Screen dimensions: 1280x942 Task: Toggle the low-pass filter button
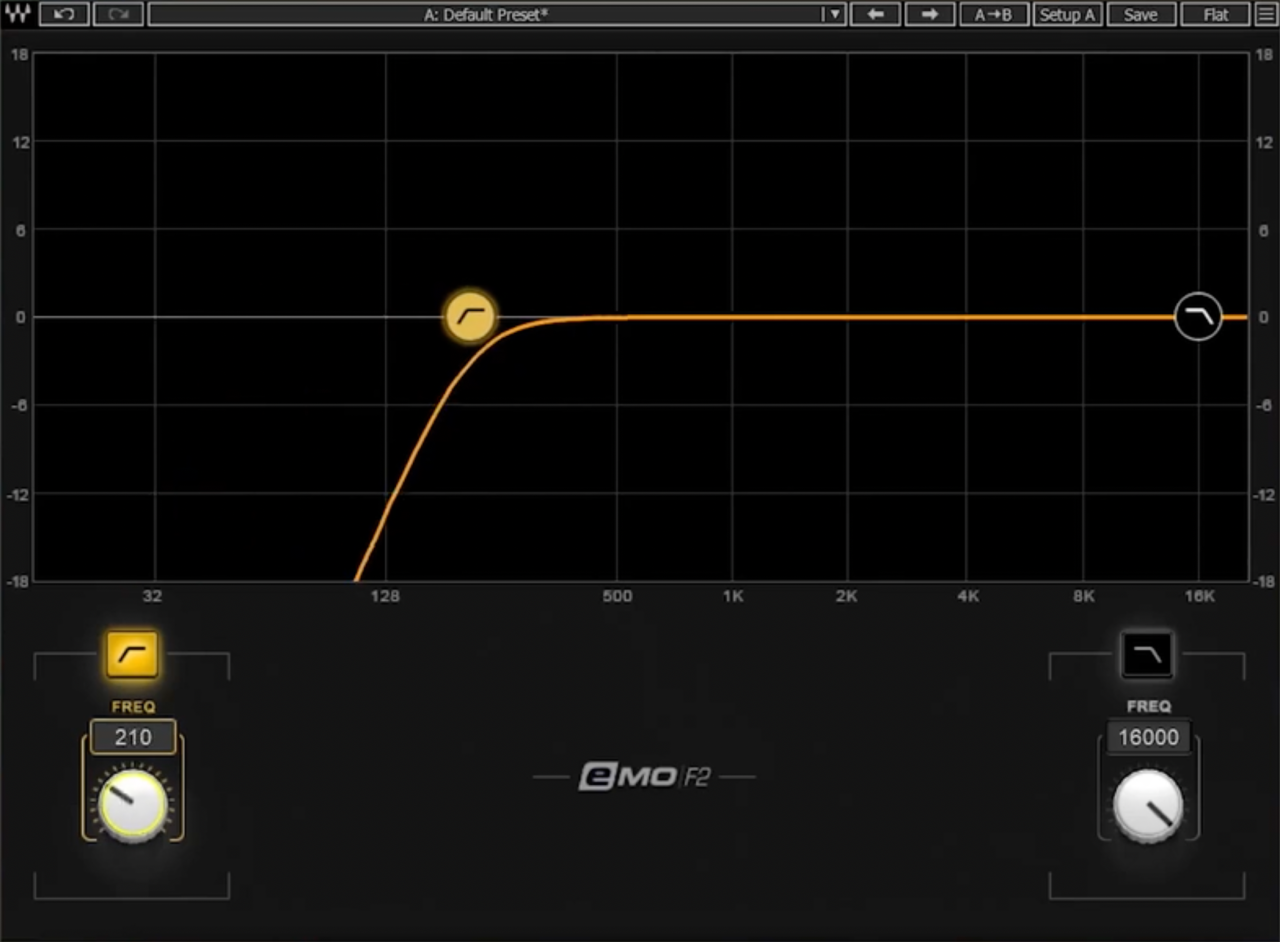point(1147,655)
